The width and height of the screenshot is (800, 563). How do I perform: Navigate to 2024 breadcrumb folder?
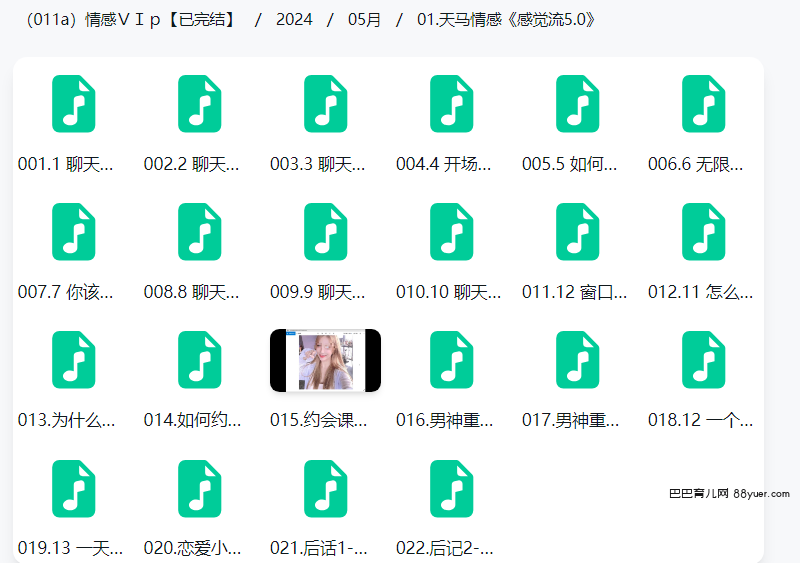click(294, 20)
